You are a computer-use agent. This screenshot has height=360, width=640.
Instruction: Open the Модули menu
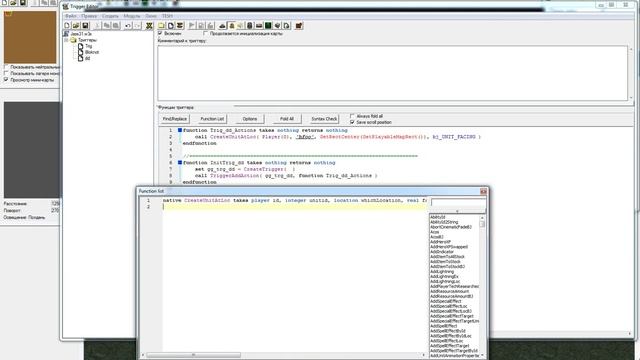click(132, 16)
